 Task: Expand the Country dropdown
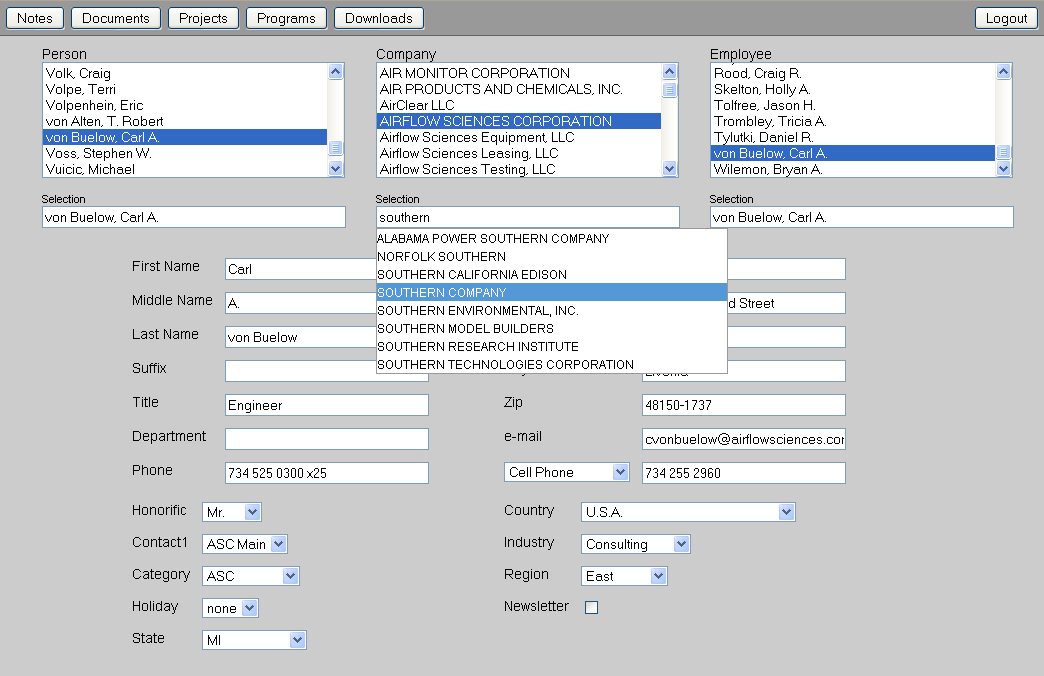pos(687,512)
